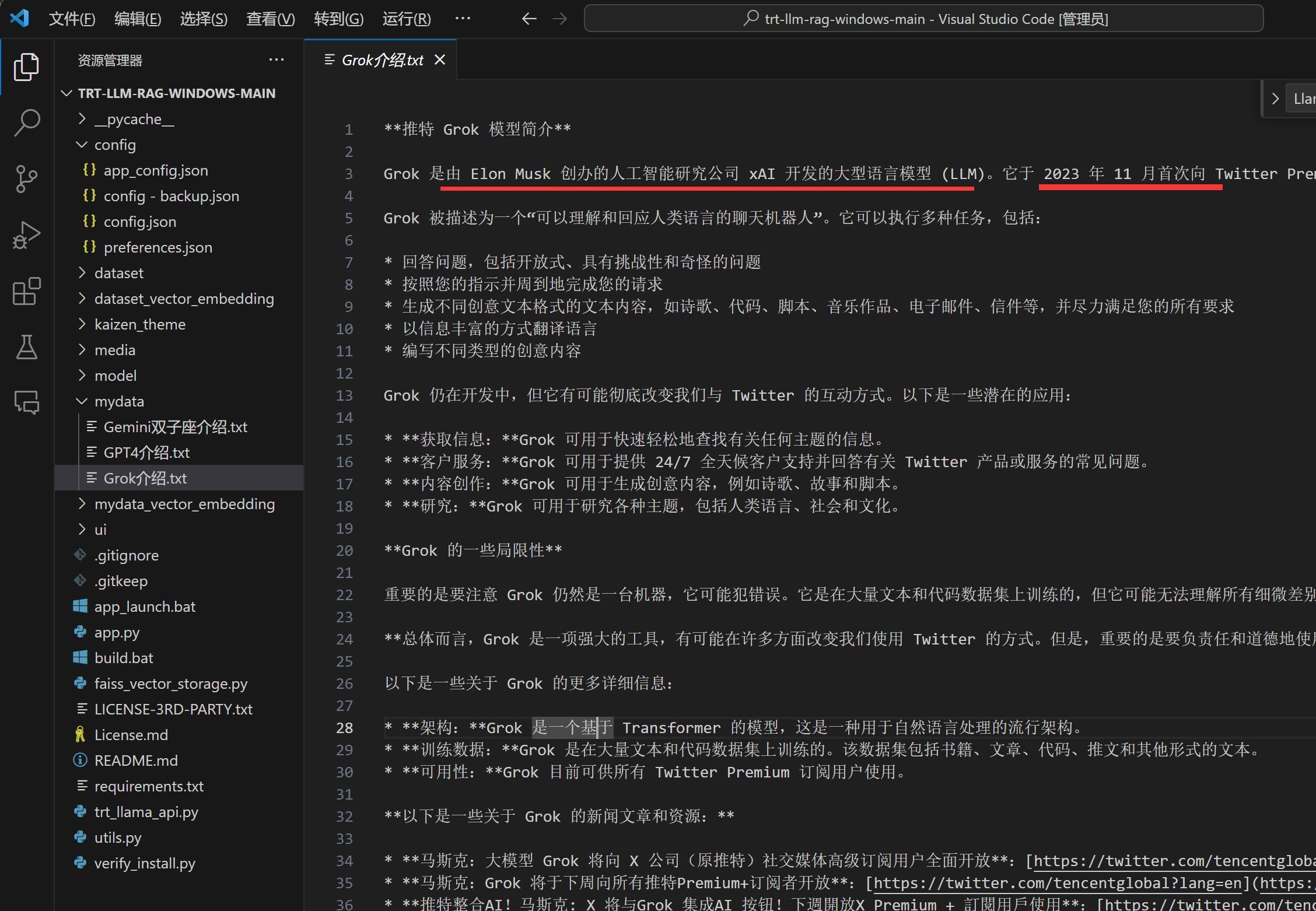Screen dimensions: 1316x911
Task: Open the 查看(V) menu
Action: coord(271,19)
